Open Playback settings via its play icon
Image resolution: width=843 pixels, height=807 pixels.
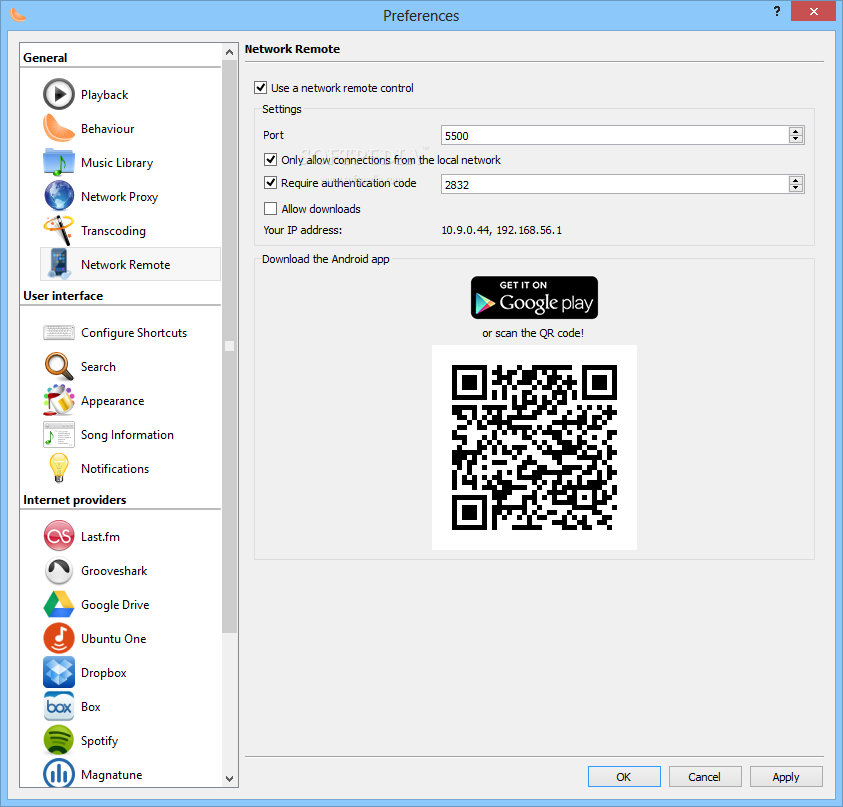pyautogui.click(x=59, y=94)
